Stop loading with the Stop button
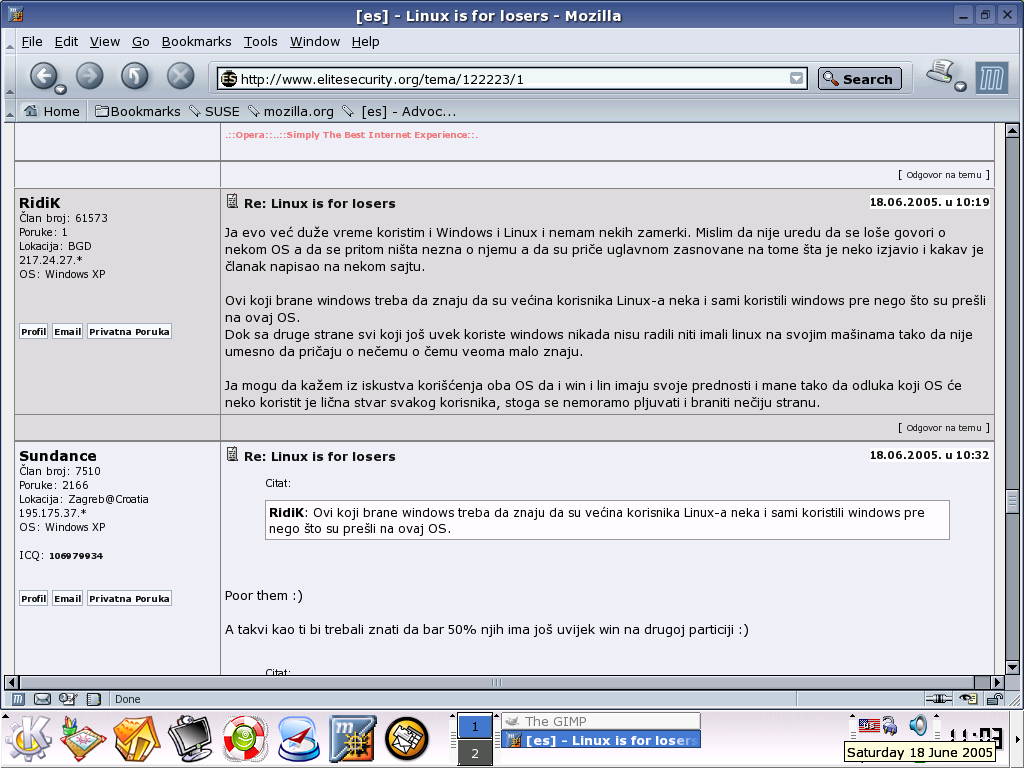Image resolution: width=1024 pixels, height=768 pixels. (180, 76)
